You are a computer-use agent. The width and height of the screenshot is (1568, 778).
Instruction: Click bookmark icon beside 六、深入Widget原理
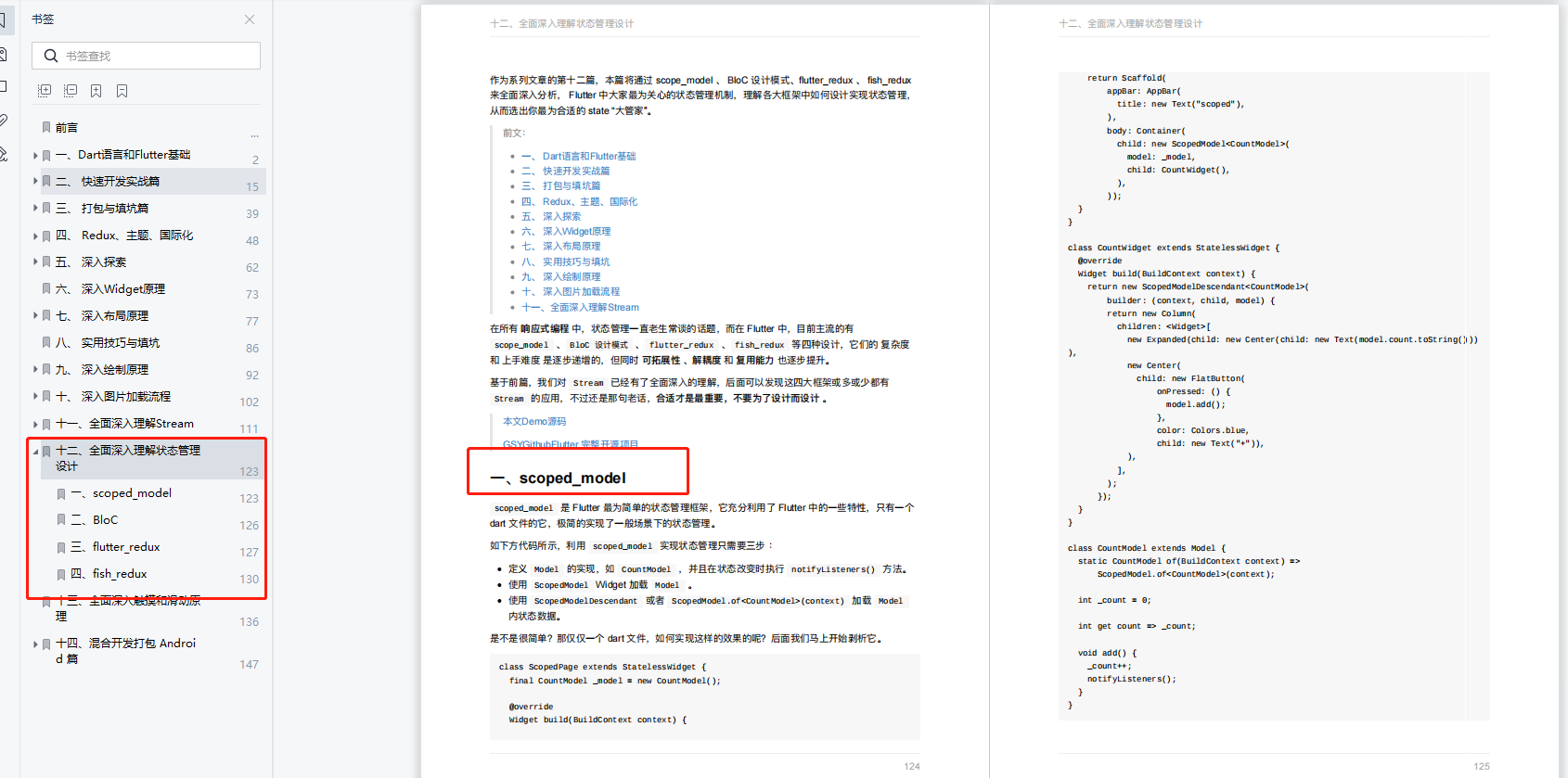[46, 289]
